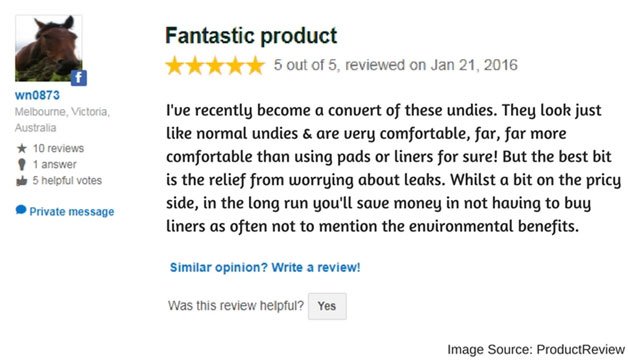Click the Facebook badge on the avatar
Screen dimensions: 628x361
[x=79, y=78]
